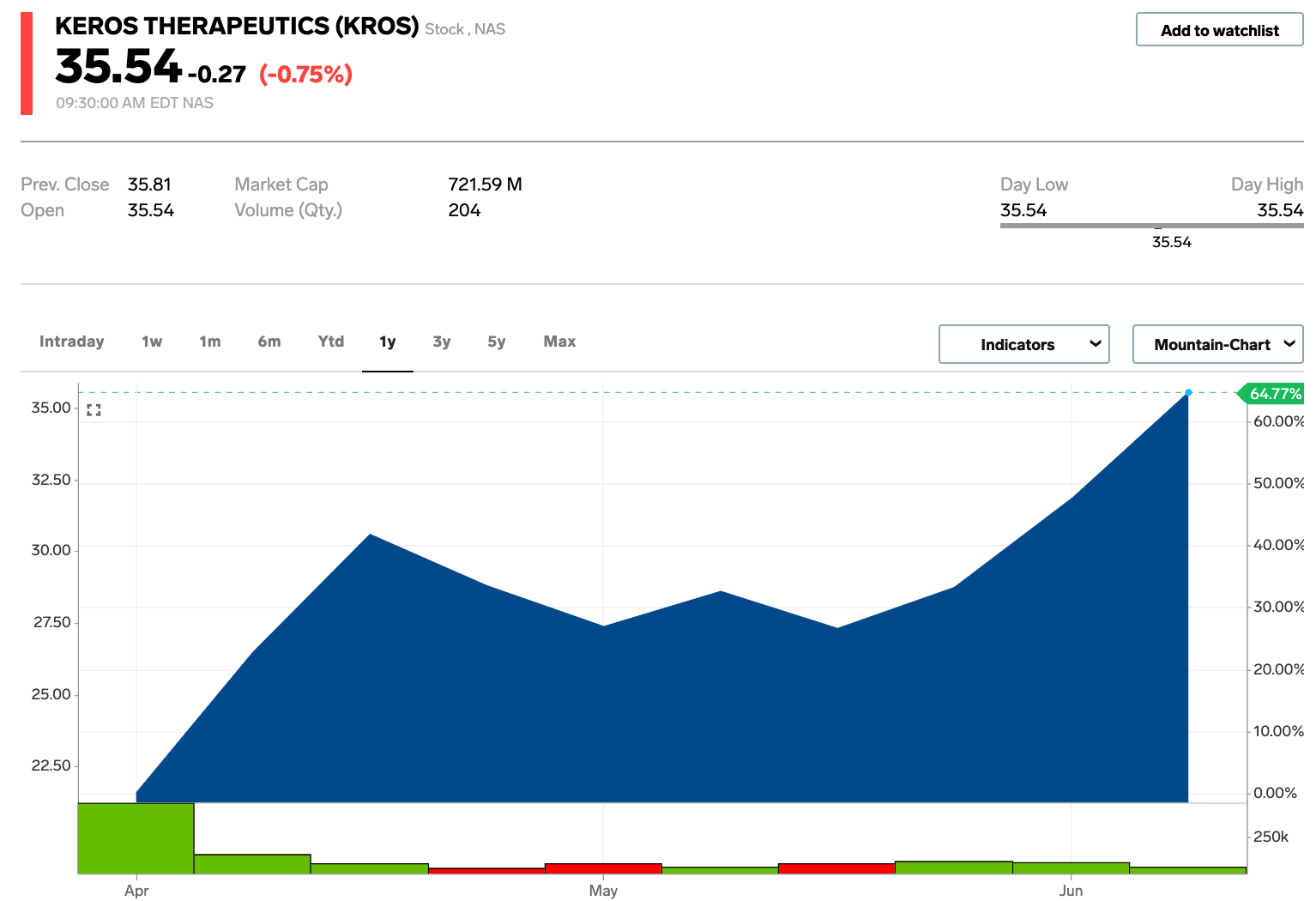The image size is (1316, 901).
Task: Click the Market Cap value 721.59 M
Action: [485, 184]
